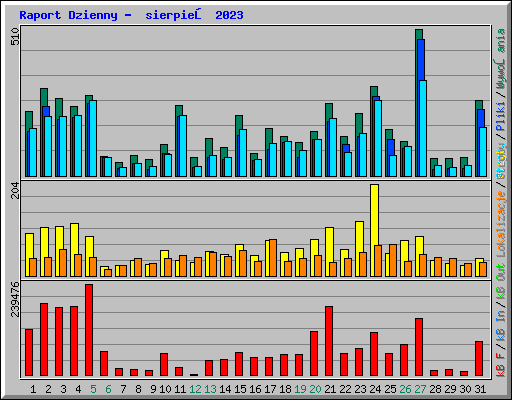Click the yellow bar for day 4

point(74,250)
